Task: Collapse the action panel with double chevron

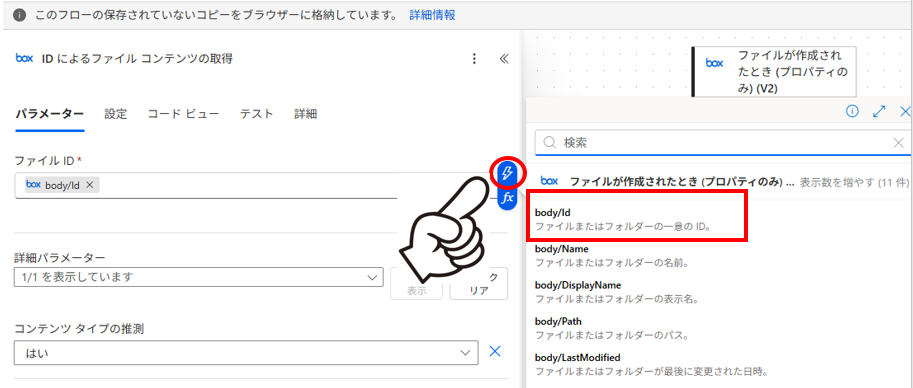Action: coord(504,59)
